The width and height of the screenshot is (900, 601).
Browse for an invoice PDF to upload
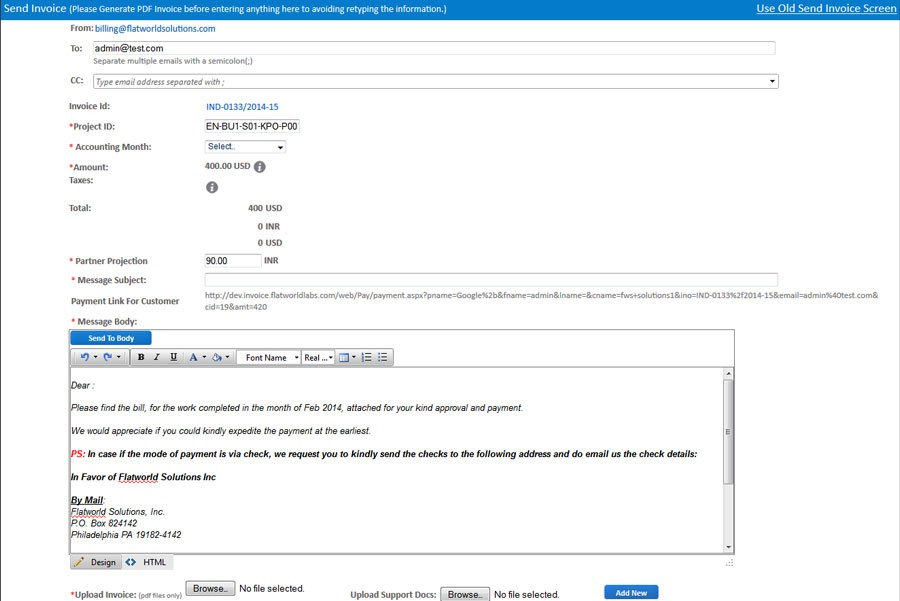[209, 589]
